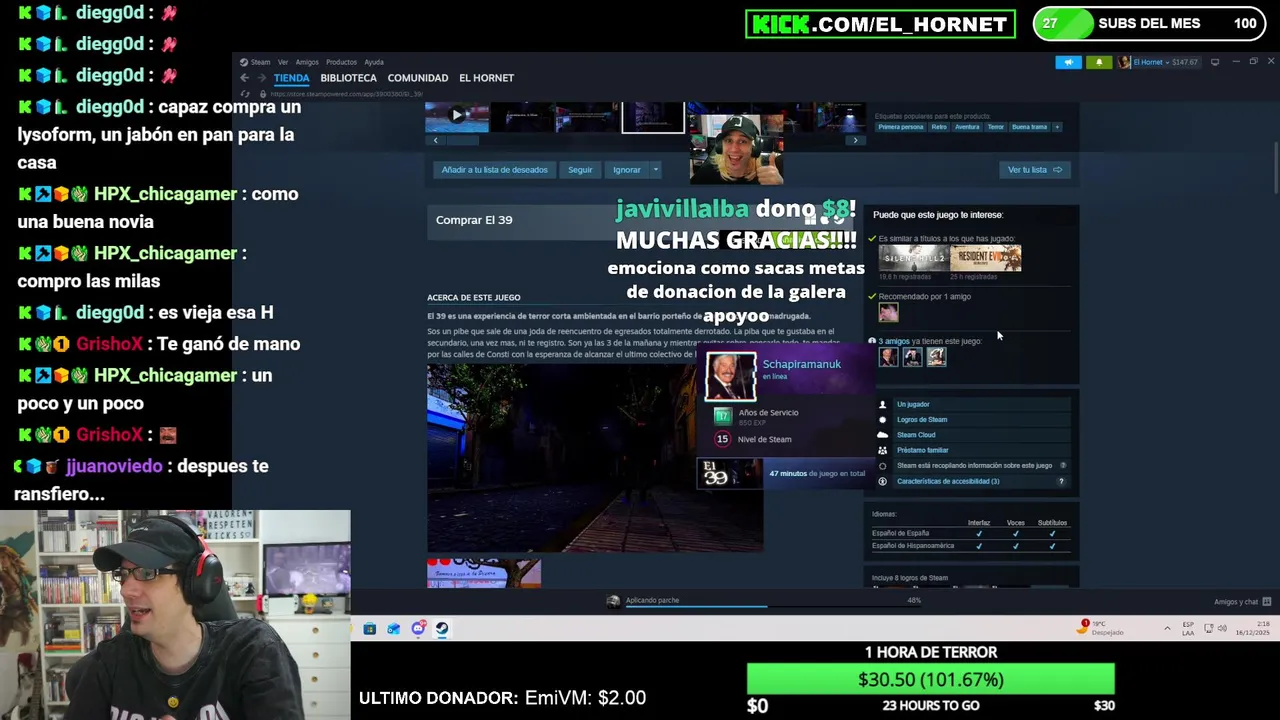Open Características de accesibilidad (3) link
Viewport: 1280px width, 720px height.
pos(948,481)
